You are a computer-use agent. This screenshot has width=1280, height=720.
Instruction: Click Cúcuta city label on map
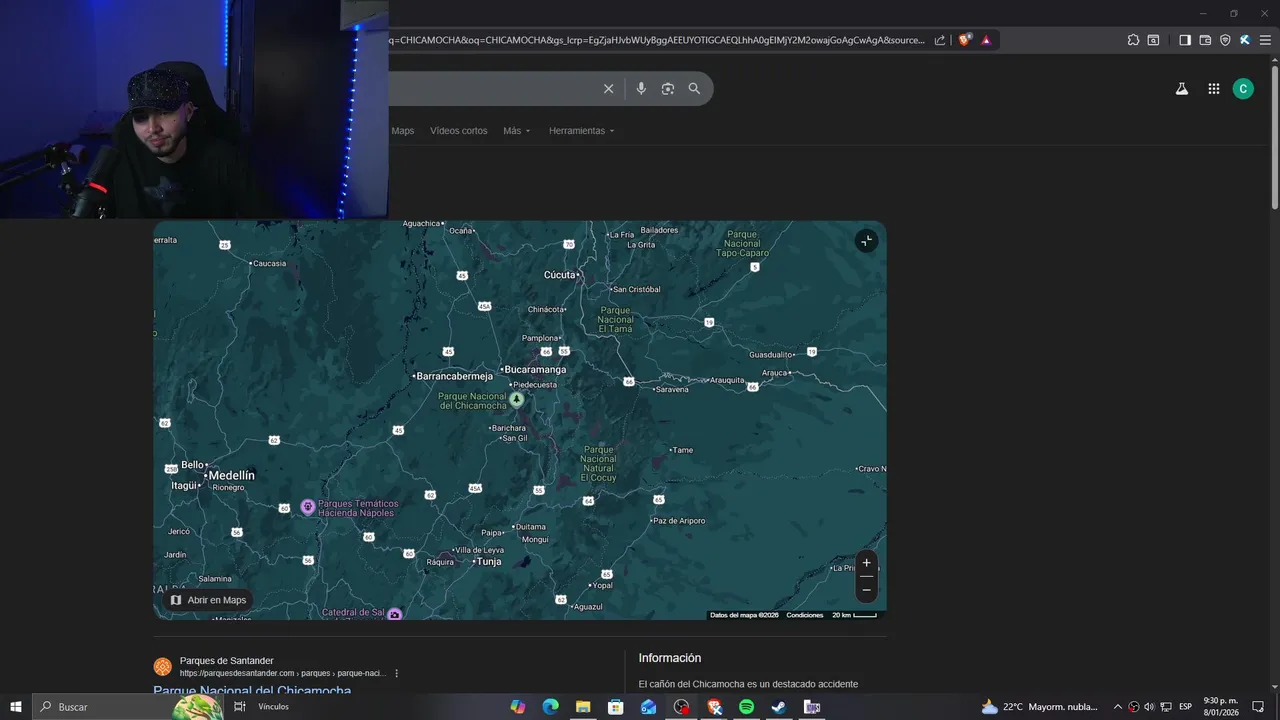click(x=560, y=274)
